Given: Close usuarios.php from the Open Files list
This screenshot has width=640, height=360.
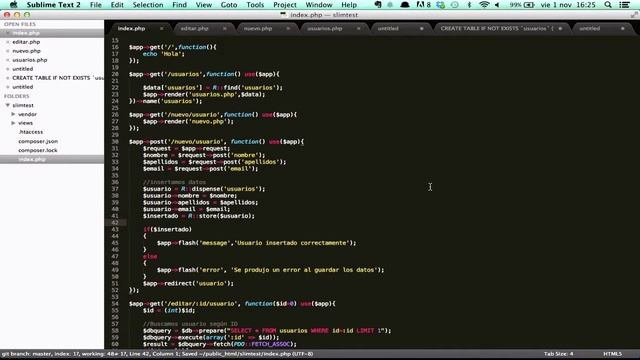Looking at the screenshot, I should (7, 60).
